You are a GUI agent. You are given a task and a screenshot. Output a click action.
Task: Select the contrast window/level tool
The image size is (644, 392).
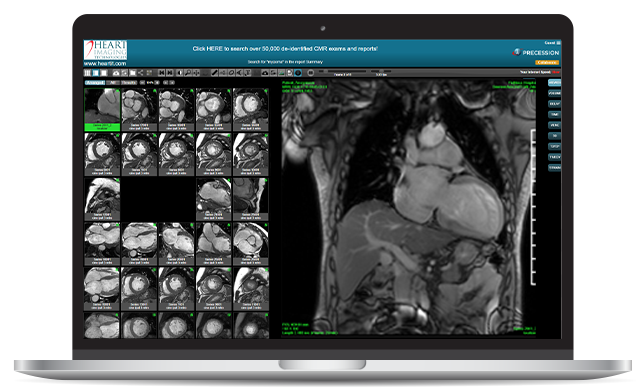click(179, 73)
